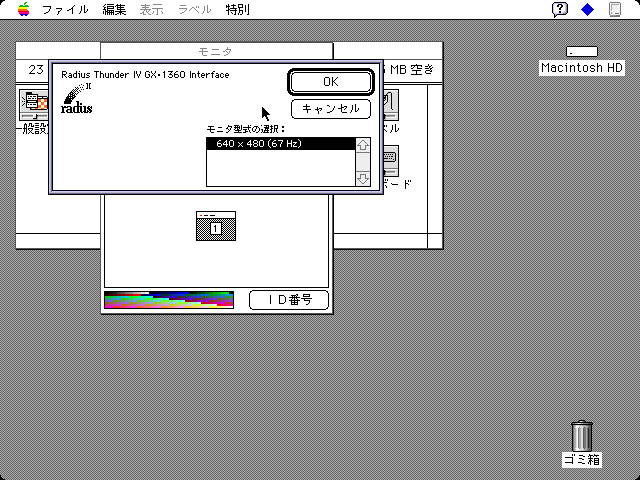Click the monitor 1 display icon
Screen dimensions: 640x480
click(215, 226)
